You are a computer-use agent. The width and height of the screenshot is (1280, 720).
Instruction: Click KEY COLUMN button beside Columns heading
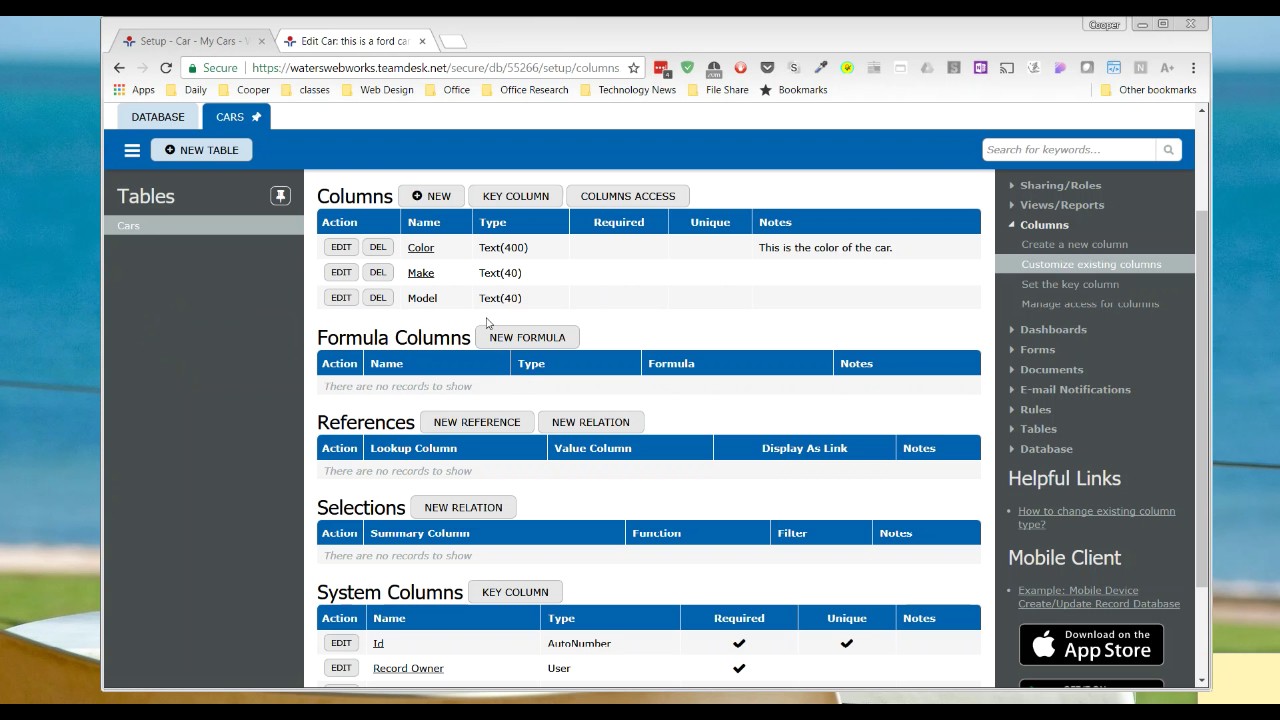(x=516, y=196)
